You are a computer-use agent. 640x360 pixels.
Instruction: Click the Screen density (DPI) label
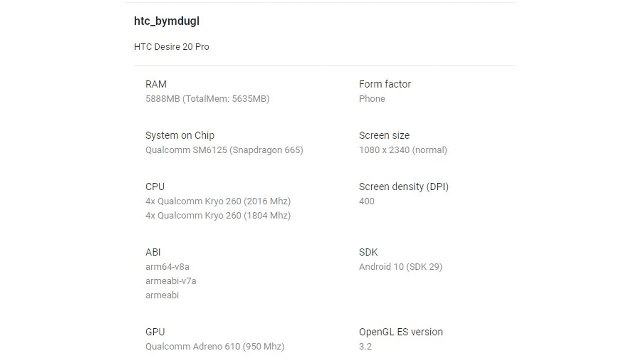pos(404,187)
